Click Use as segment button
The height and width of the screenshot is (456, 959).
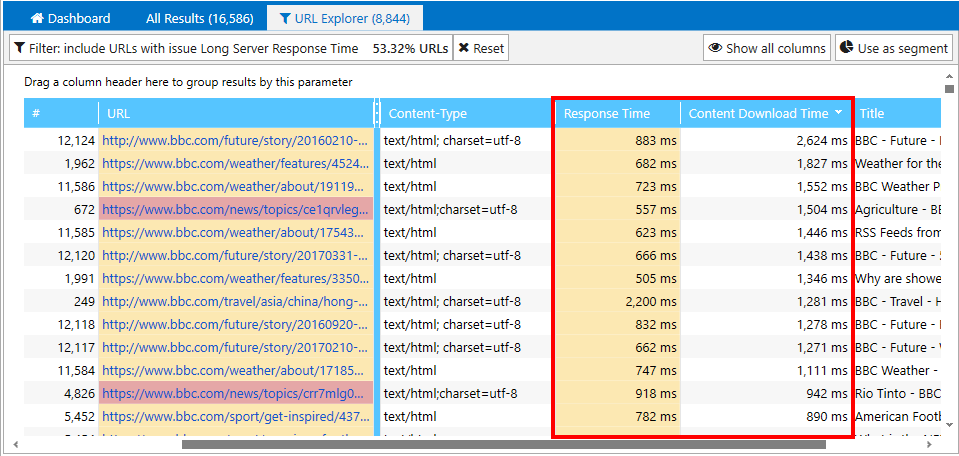coord(893,48)
